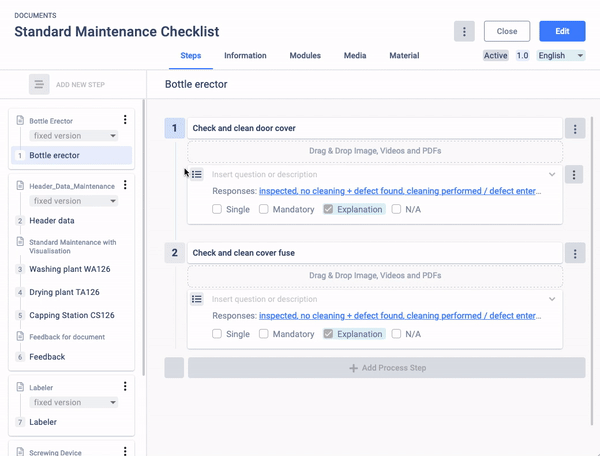Open options menu for step 1 question block
Screen dimensions: 600x456
coord(574,175)
